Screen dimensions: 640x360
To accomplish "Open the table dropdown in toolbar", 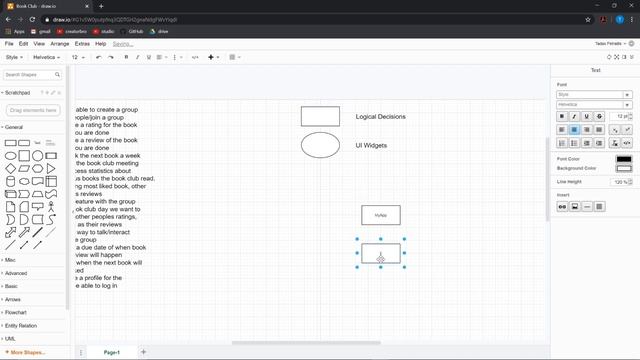I will [x=234, y=57].
